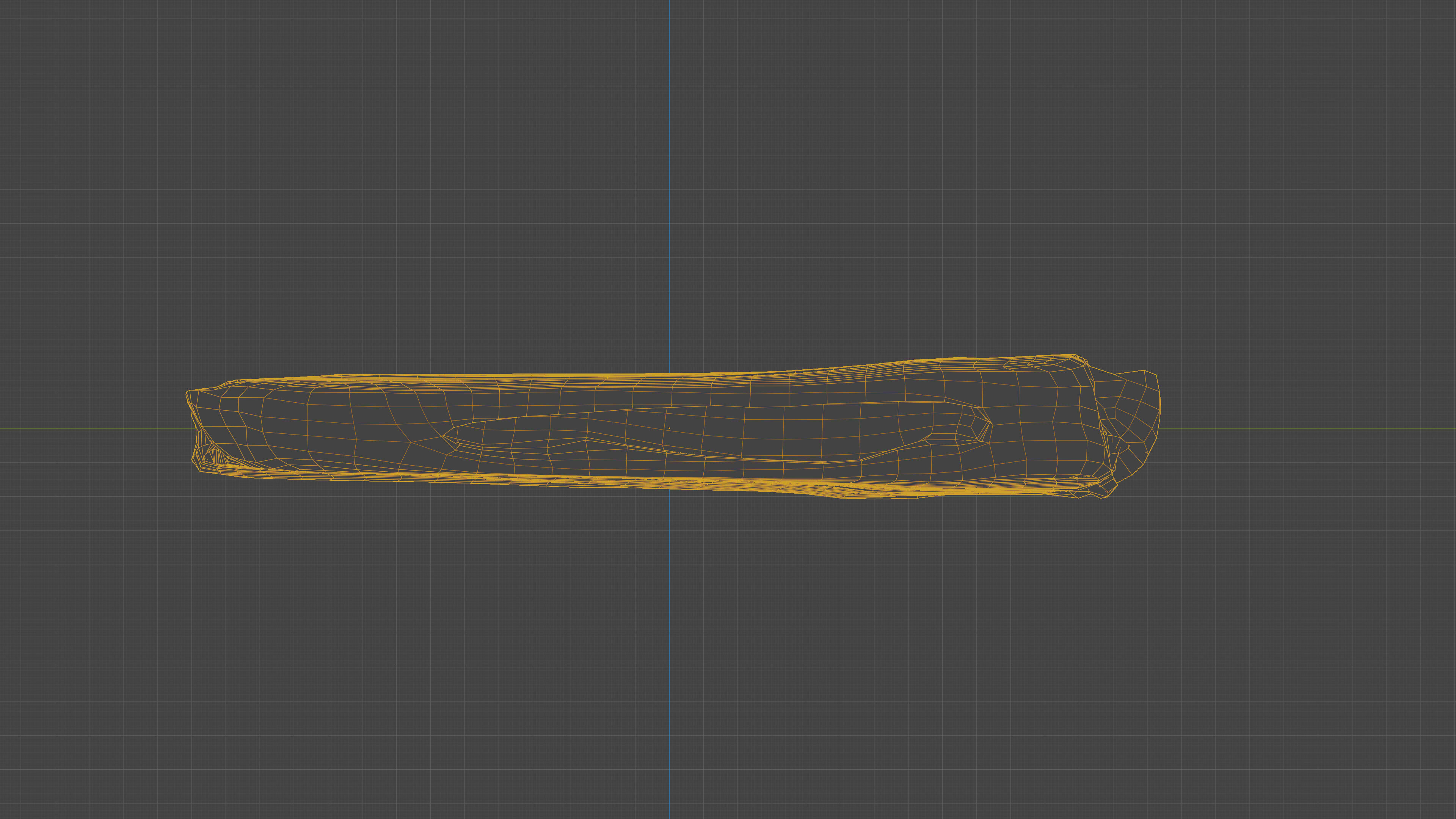This screenshot has height=819, width=1456.
Task: Click the blue vertical axis line below mesh
Action: pyautogui.click(x=670, y=650)
